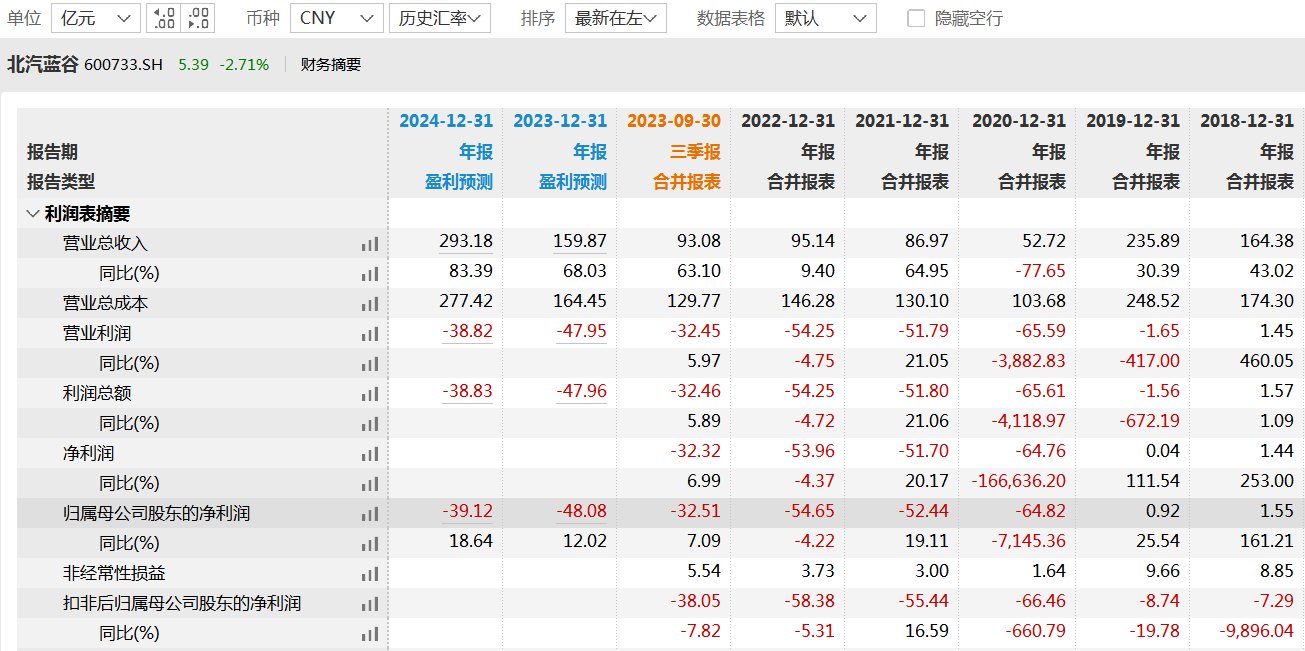The image size is (1305, 651).
Task: Click value 3.73 in 非经常性损益 row
Action: click(817, 571)
